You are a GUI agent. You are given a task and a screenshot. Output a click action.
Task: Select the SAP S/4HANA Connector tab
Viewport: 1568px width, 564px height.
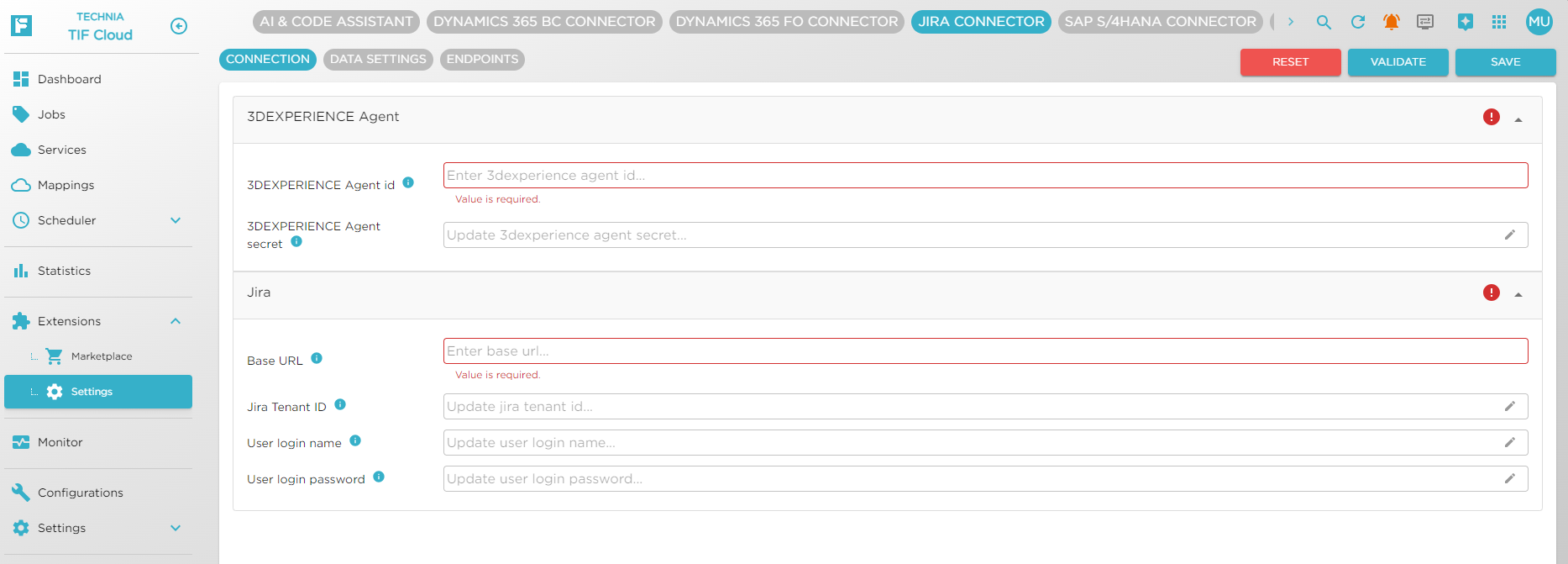pyautogui.click(x=1160, y=22)
